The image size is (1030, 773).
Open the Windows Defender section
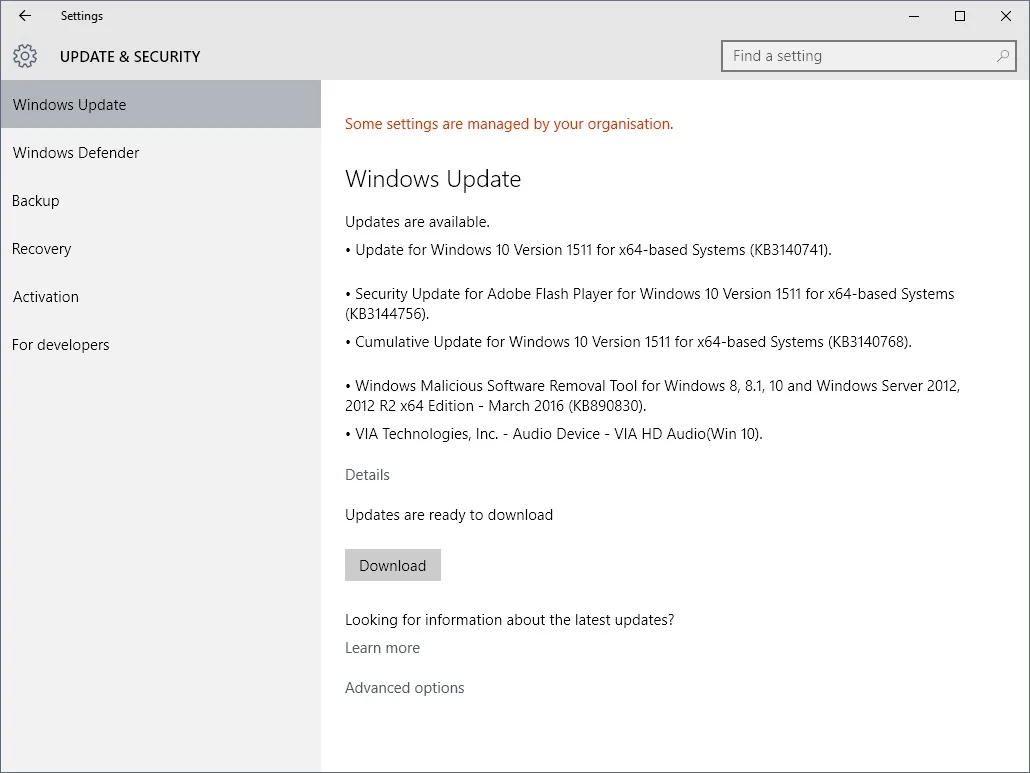pyautogui.click(x=161, y=152)
